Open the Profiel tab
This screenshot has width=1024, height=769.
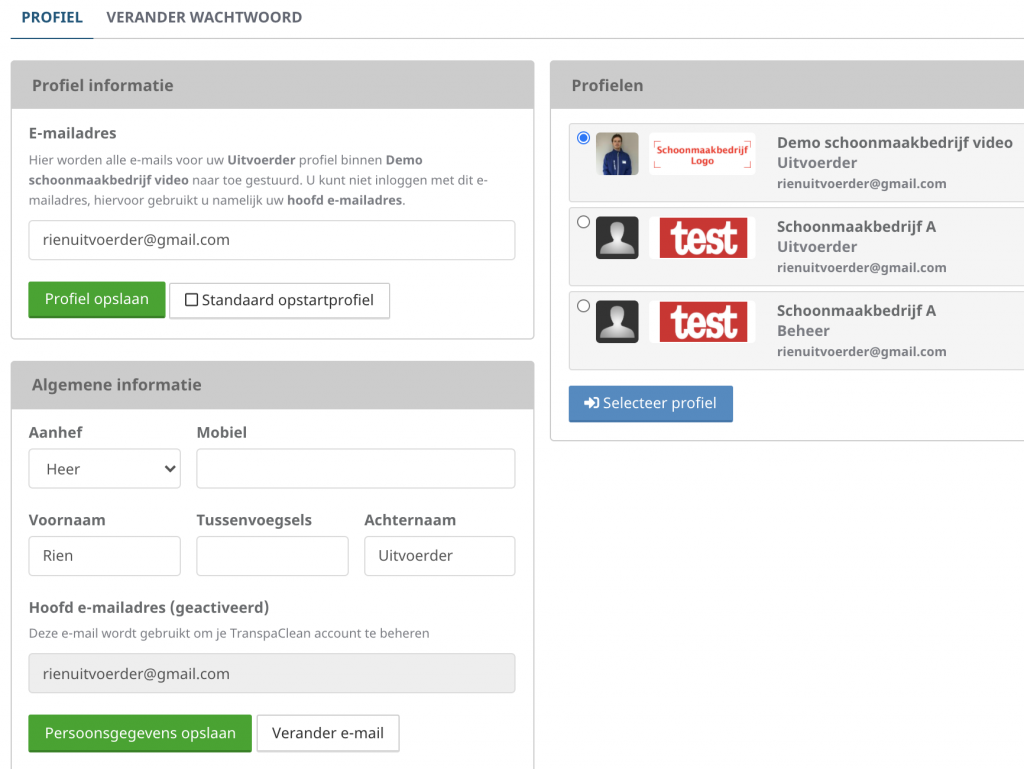point(52,18)
